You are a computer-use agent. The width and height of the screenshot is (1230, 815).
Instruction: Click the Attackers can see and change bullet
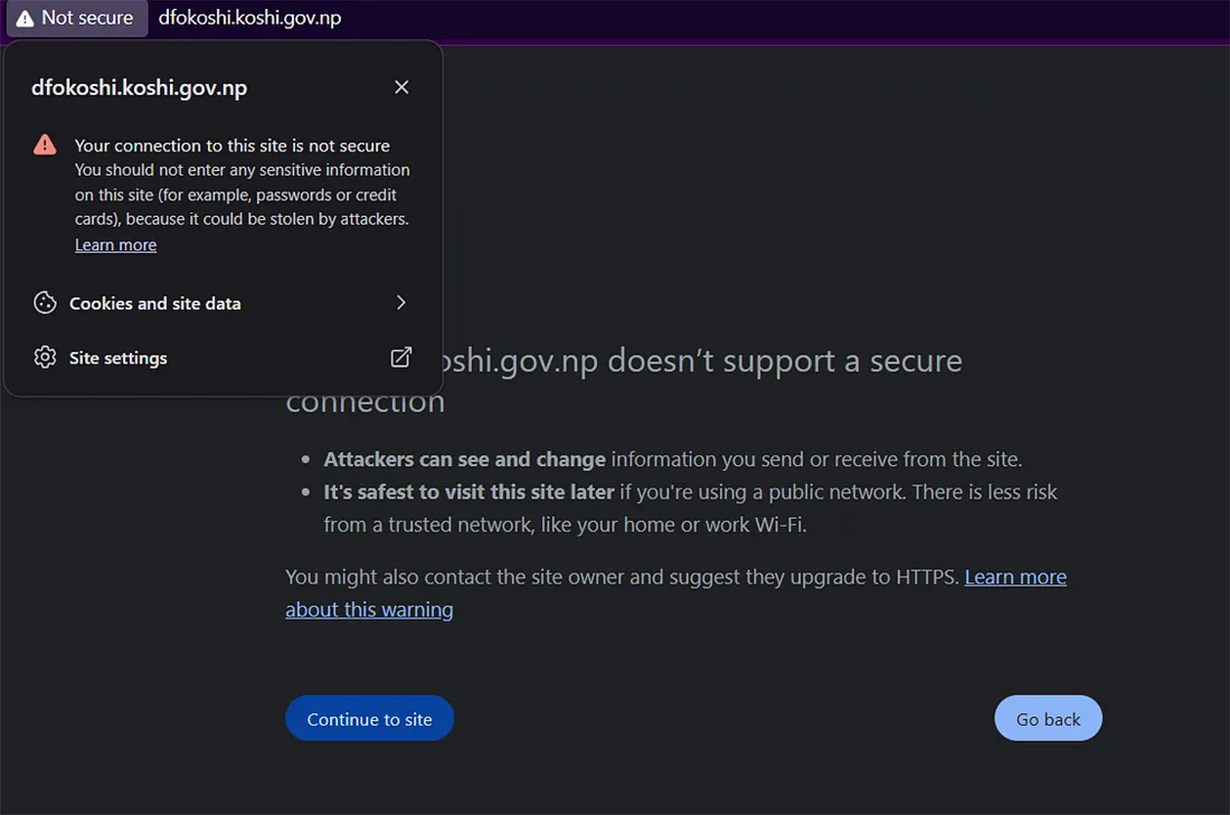tap(673, 460)
